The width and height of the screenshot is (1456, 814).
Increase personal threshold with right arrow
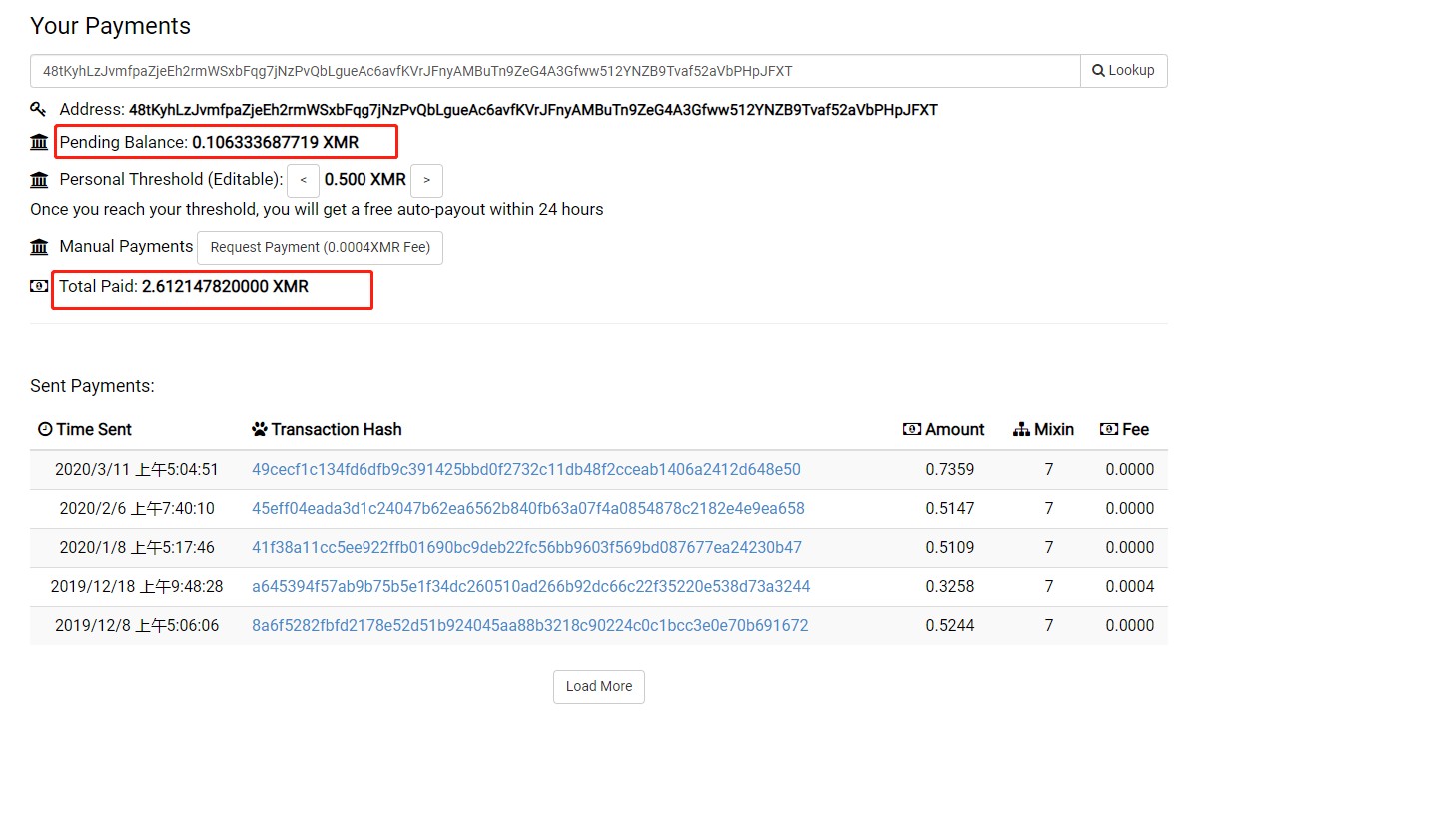426,180
